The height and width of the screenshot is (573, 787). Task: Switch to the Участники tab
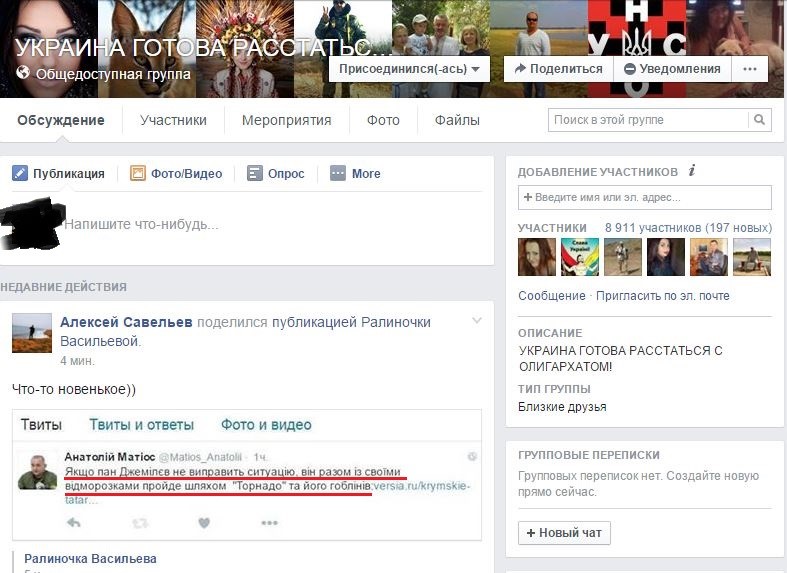173,120
